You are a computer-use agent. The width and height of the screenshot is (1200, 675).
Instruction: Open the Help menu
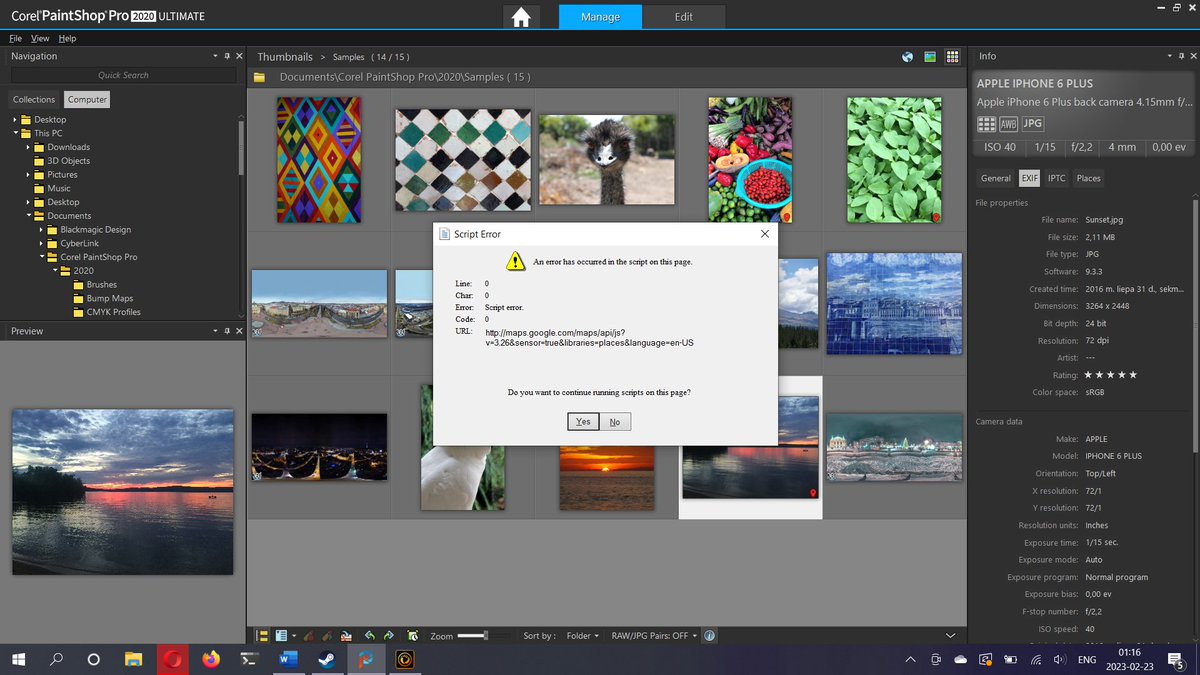67,38
